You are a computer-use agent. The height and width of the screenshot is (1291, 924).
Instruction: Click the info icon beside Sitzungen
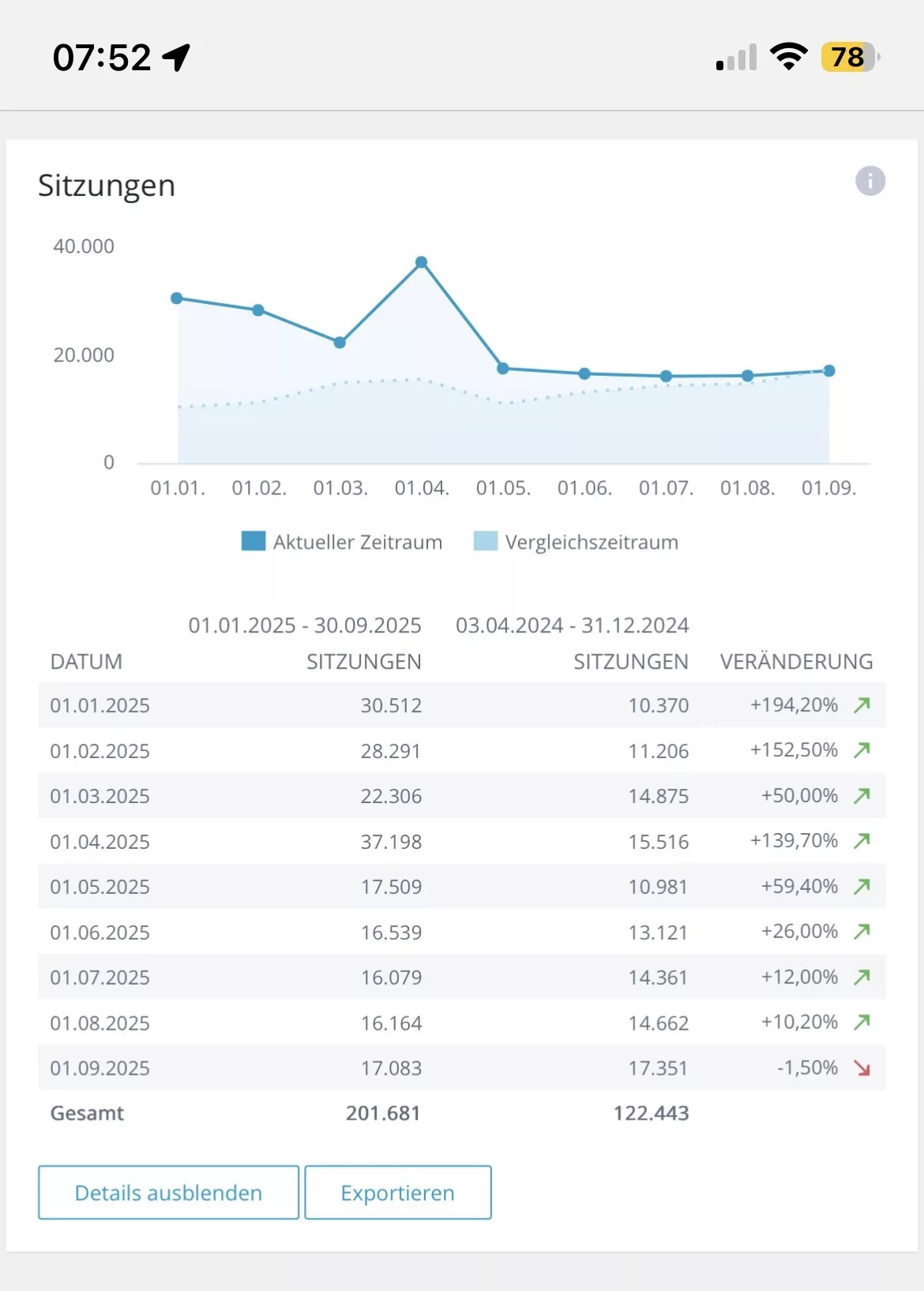coord(870,181)
